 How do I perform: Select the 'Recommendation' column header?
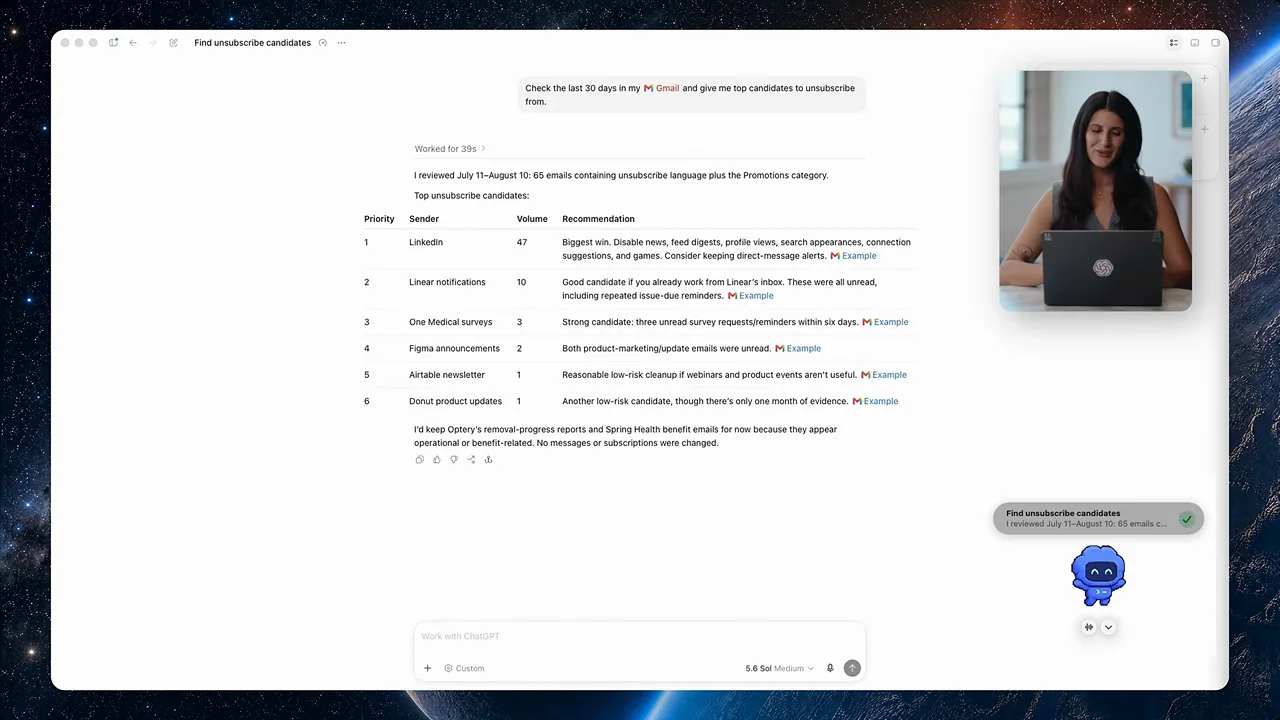598,219
